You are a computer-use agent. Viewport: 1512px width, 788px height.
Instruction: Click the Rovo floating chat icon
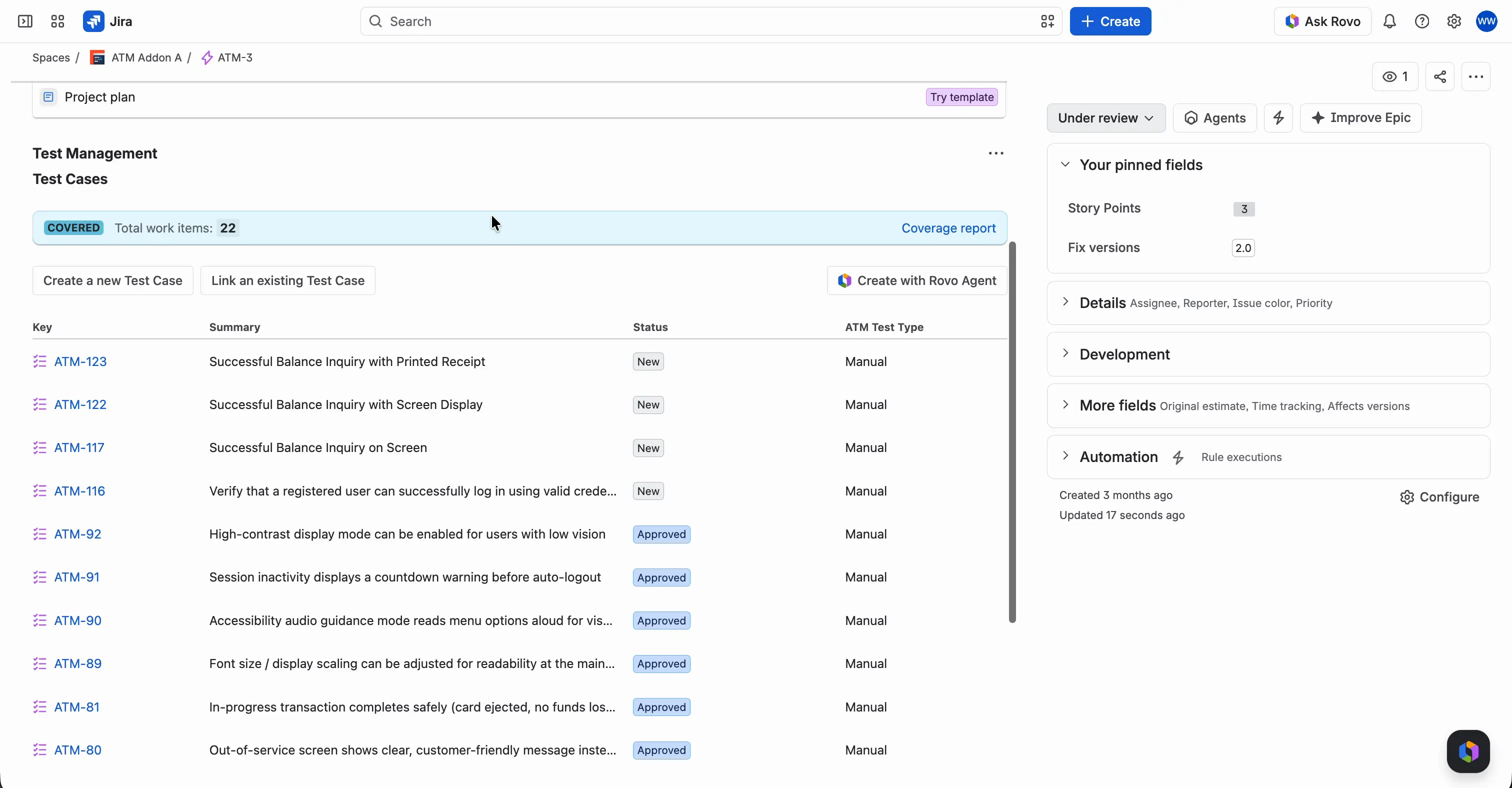pyautogui.click(x=1468, y=751)
